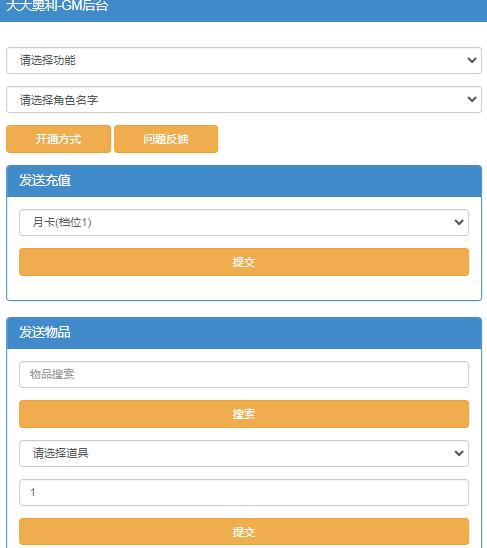The image size is (487, 548).
Task: Click the chevron arrow on 请选择道具 selector
Action: [459, 453]
